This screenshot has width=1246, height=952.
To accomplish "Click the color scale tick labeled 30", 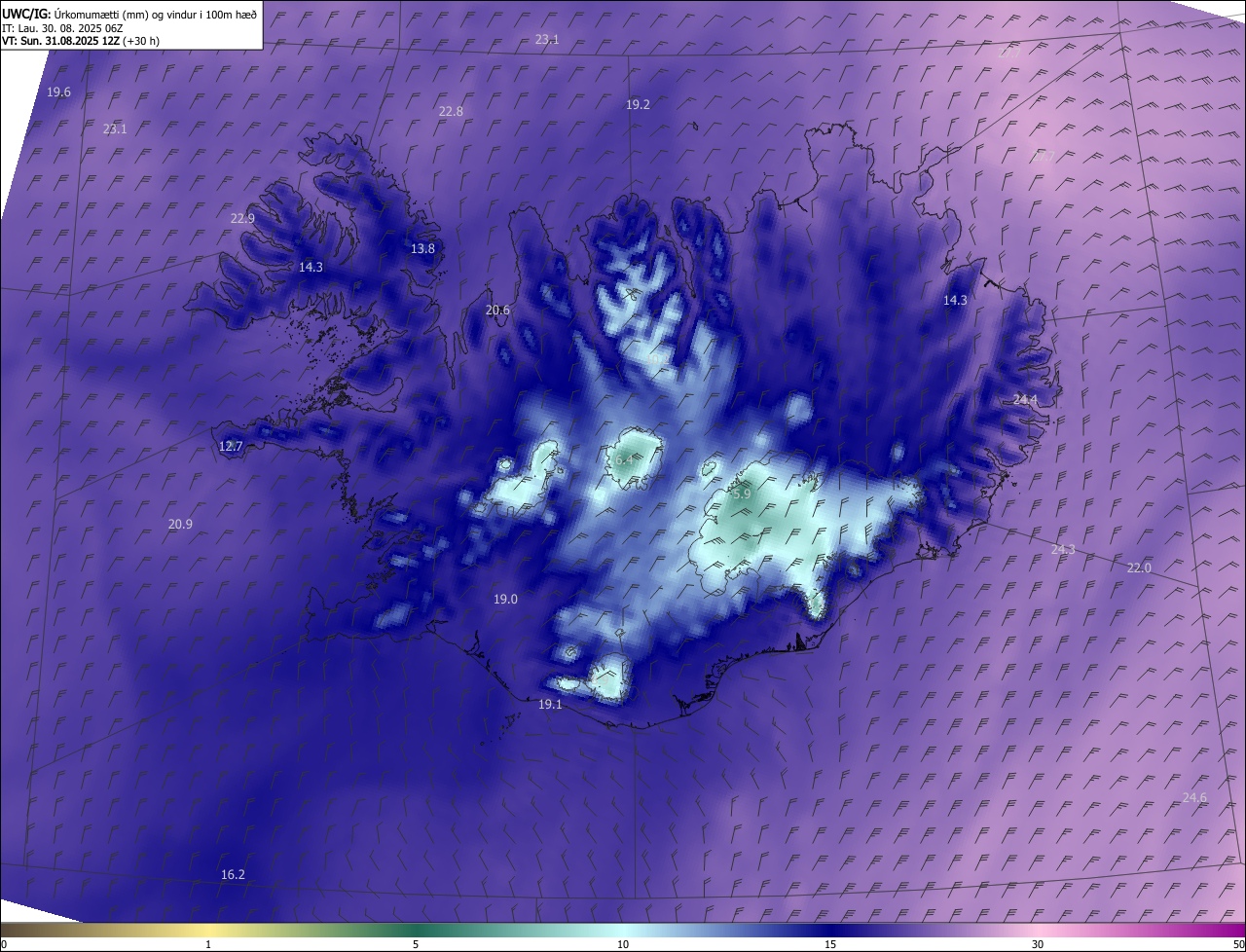I will (1038, 944).
